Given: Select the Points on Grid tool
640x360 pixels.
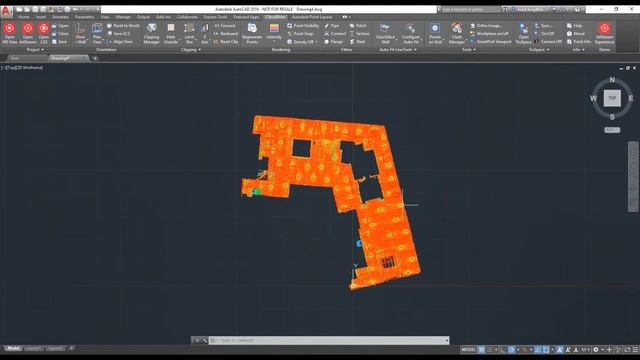Looking at the screenshot, I should click(435, 33).
